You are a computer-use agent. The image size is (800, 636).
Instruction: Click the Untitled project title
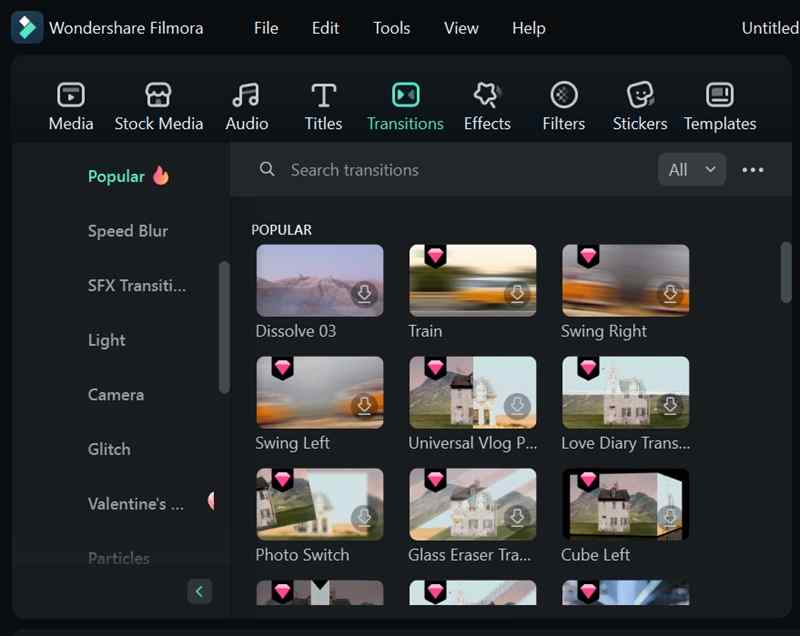pyautogui.click(x=770, y=28)
